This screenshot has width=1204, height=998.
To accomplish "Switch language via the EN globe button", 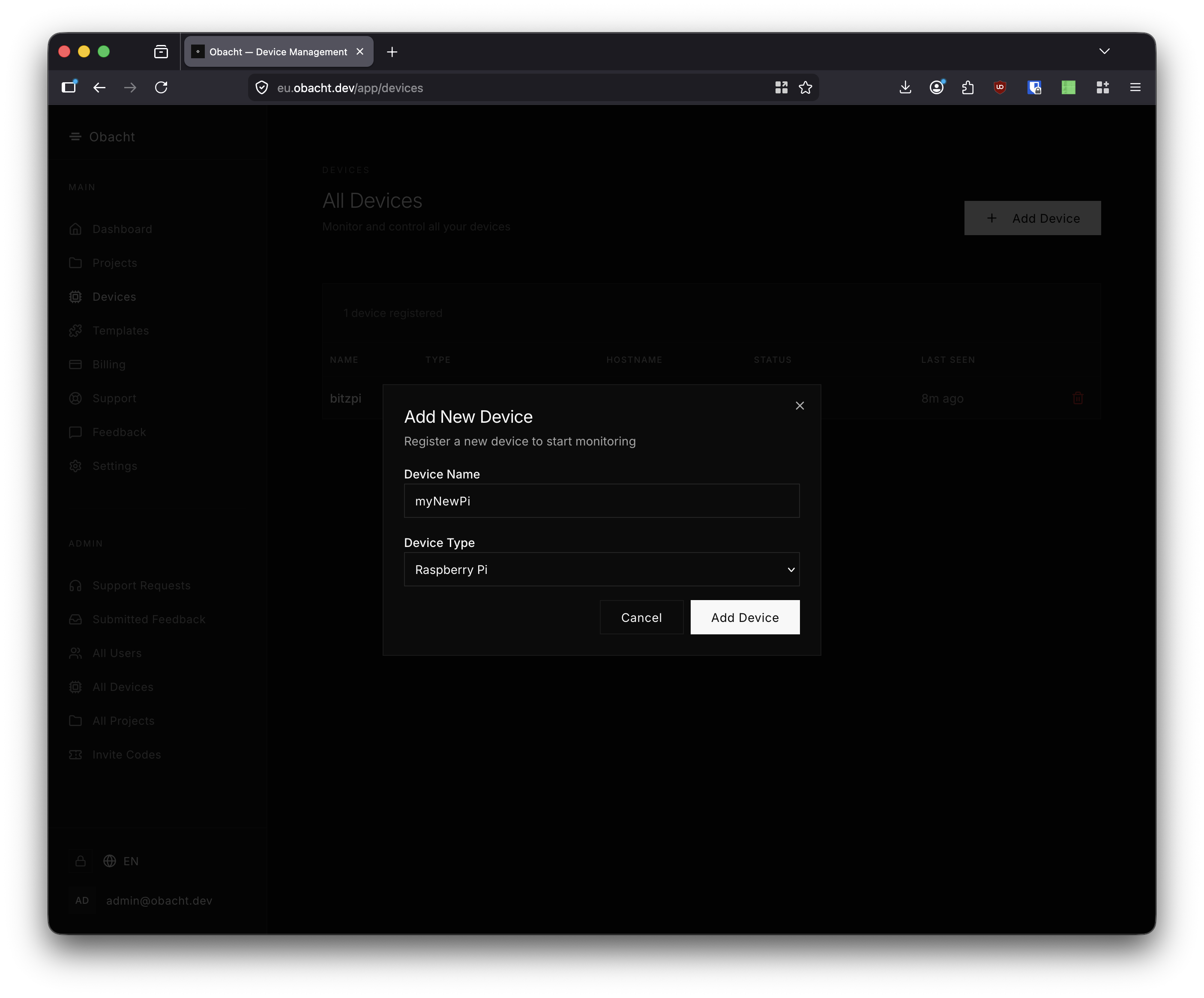I will coord(121,861).
